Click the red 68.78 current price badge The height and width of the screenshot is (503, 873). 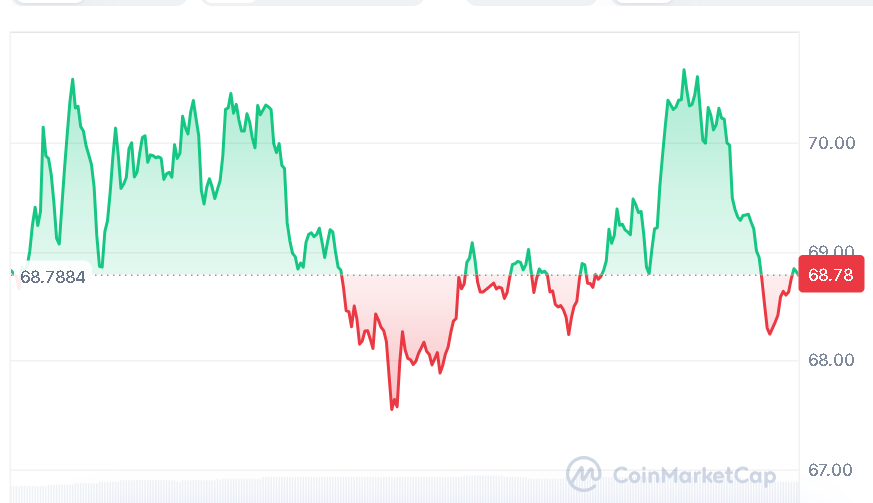point(830,275)
